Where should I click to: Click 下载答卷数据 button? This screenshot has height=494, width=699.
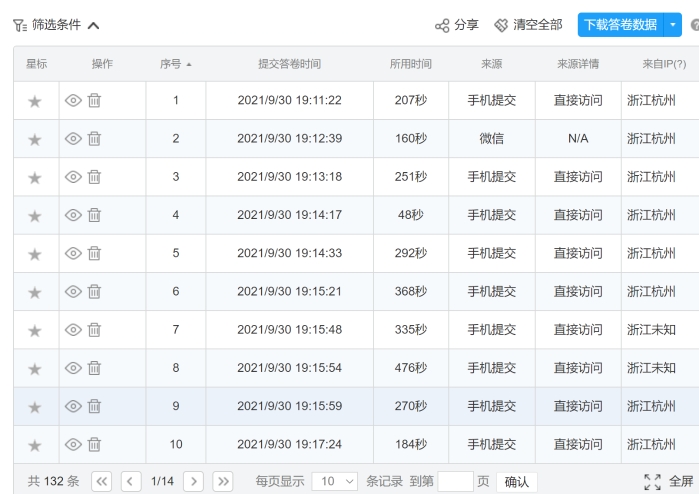tap(620, 25)
